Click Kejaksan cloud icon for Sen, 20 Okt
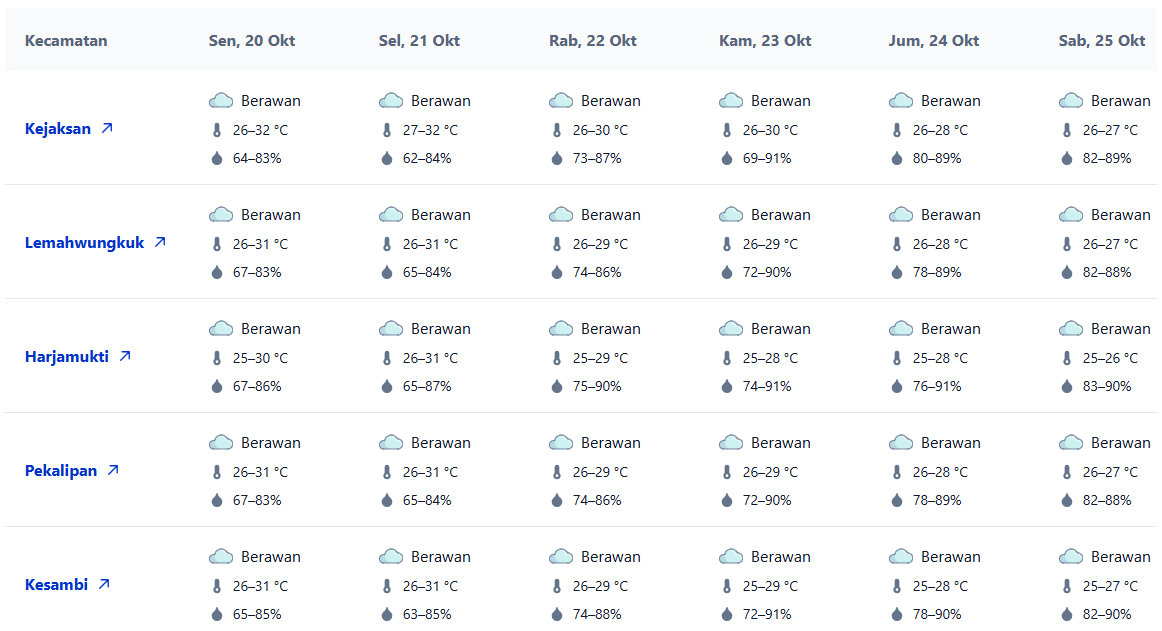 tap(221, 101)
